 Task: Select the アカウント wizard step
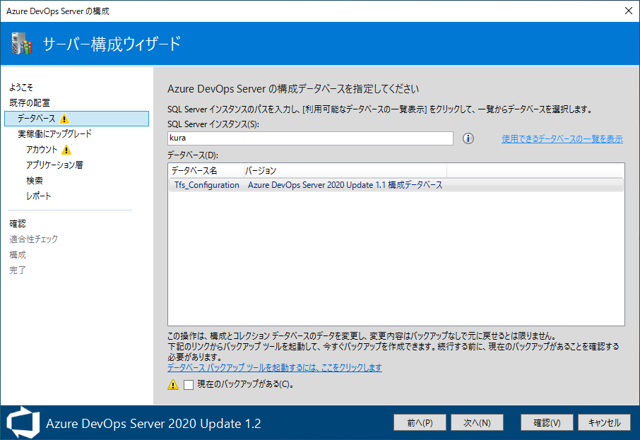pos(42,150)
